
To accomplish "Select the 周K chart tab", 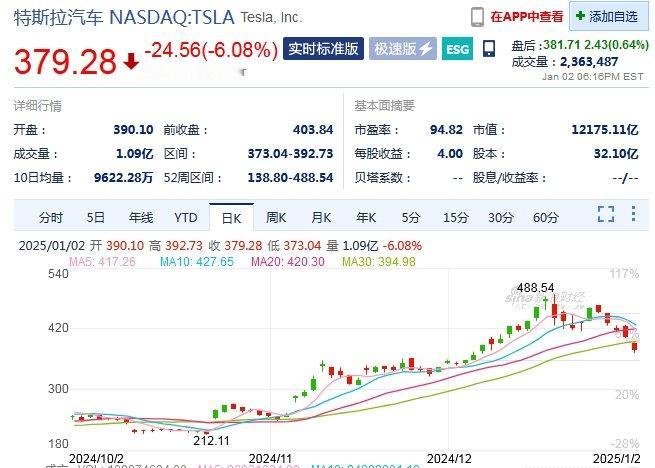I will [x=276, y=218].
